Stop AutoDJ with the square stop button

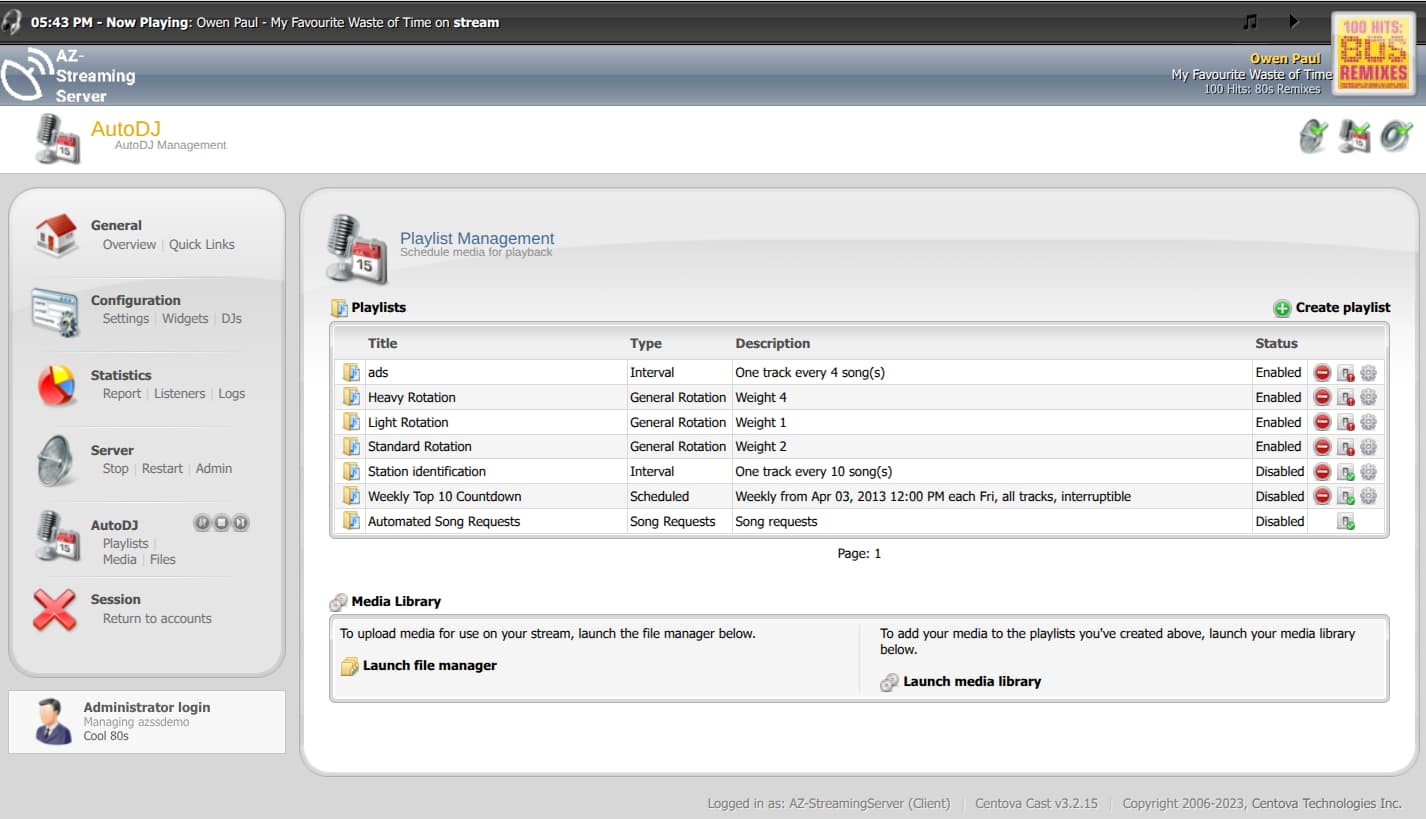click(222, 523)
